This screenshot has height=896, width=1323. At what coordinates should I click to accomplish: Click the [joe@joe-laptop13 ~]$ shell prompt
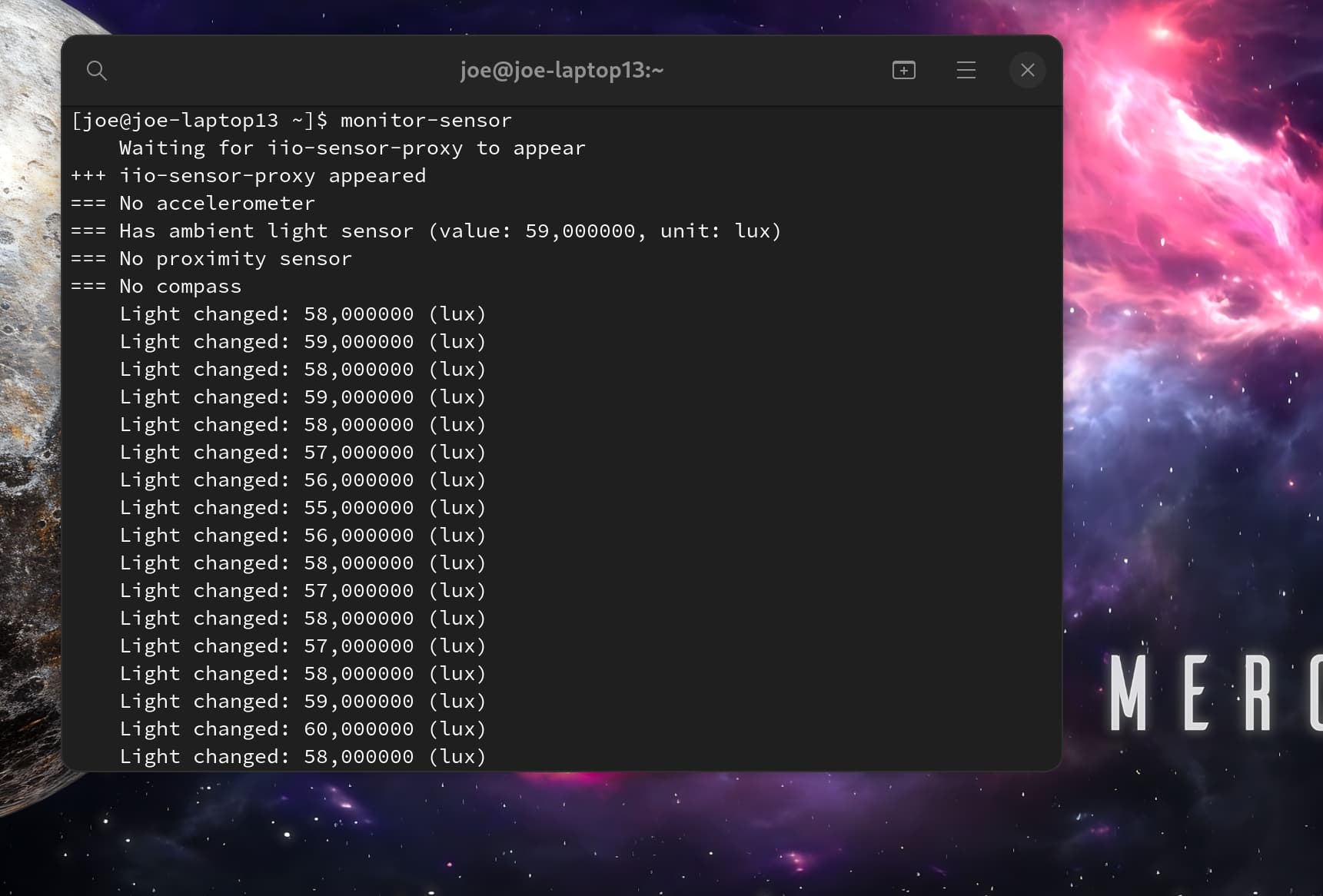199,121
